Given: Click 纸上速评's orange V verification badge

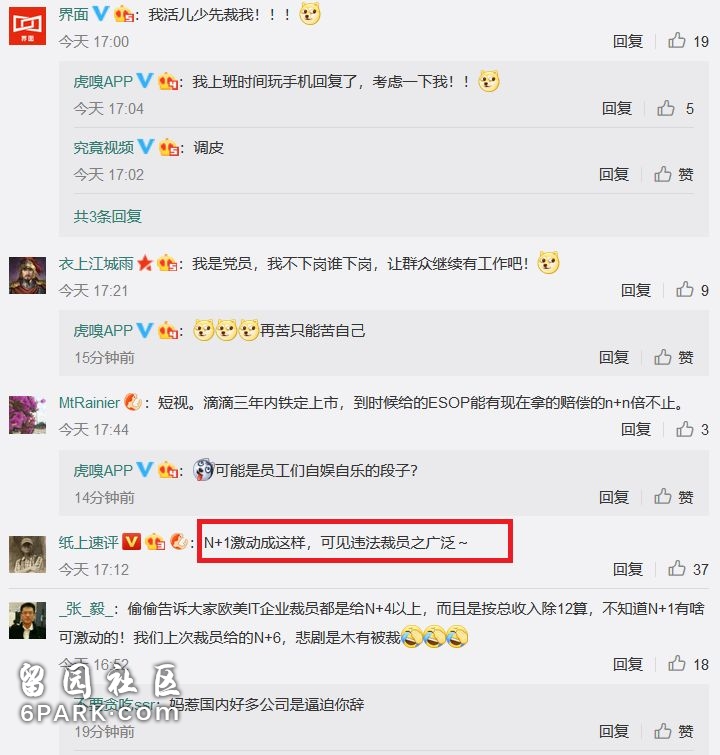Looking at the screenshot, I should pos(131,542).
